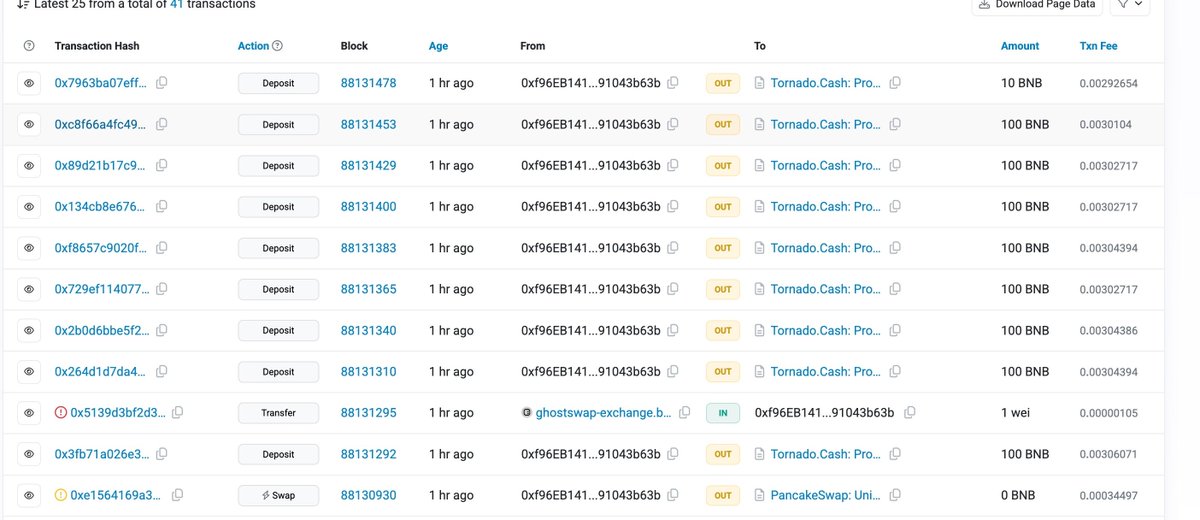Preview transaction 0x89d21b17c9 with eye icon
Screen dimensions: 1200x520
tap(29, 166)
